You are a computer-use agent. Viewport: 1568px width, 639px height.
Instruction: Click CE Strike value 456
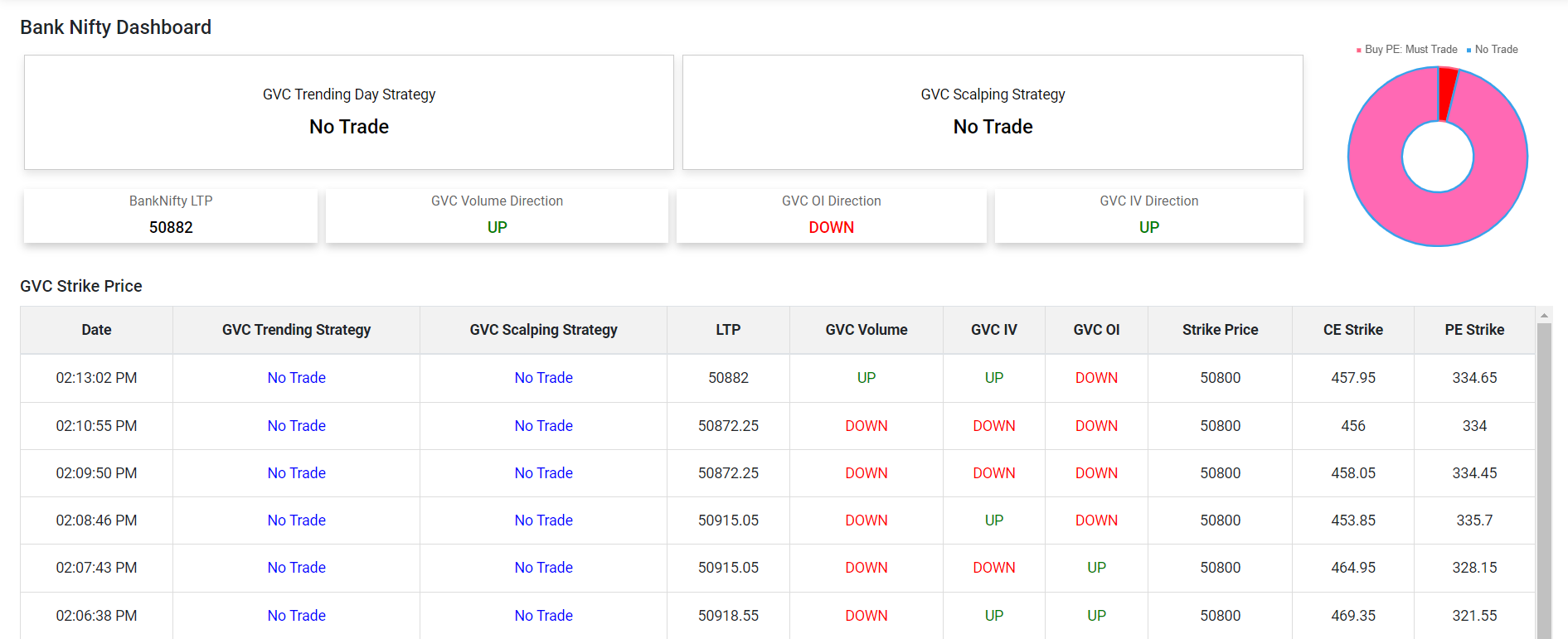(x=1353, y=426)
